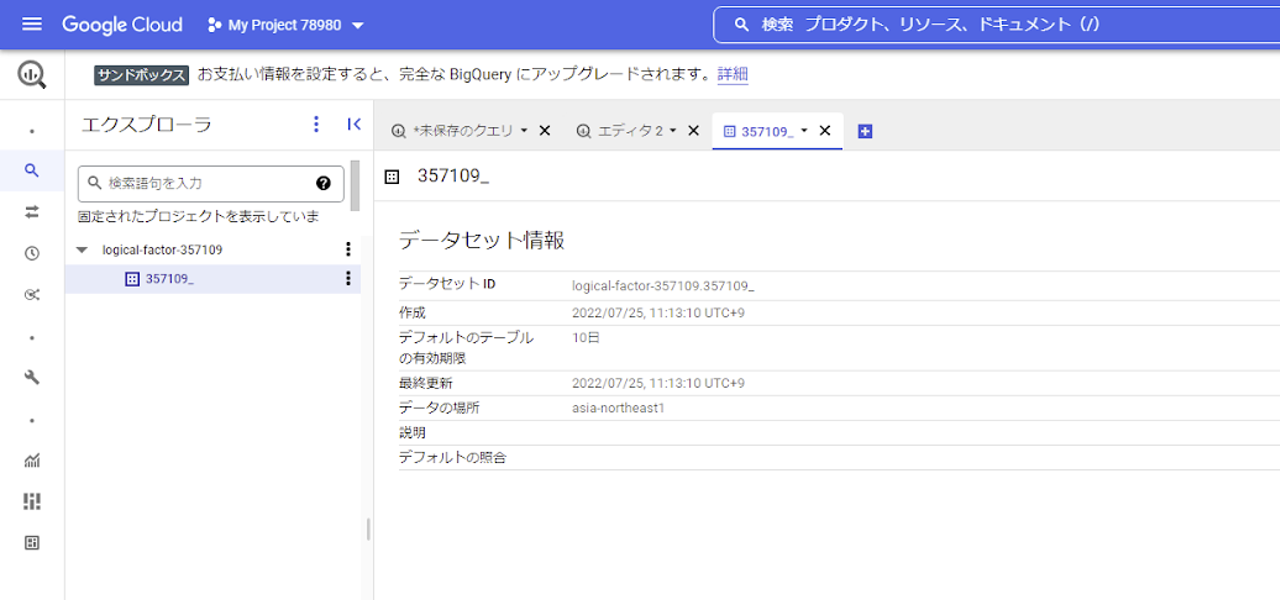
Task: Open Explorer panel three-dot options menu
Action: [317, 124]
